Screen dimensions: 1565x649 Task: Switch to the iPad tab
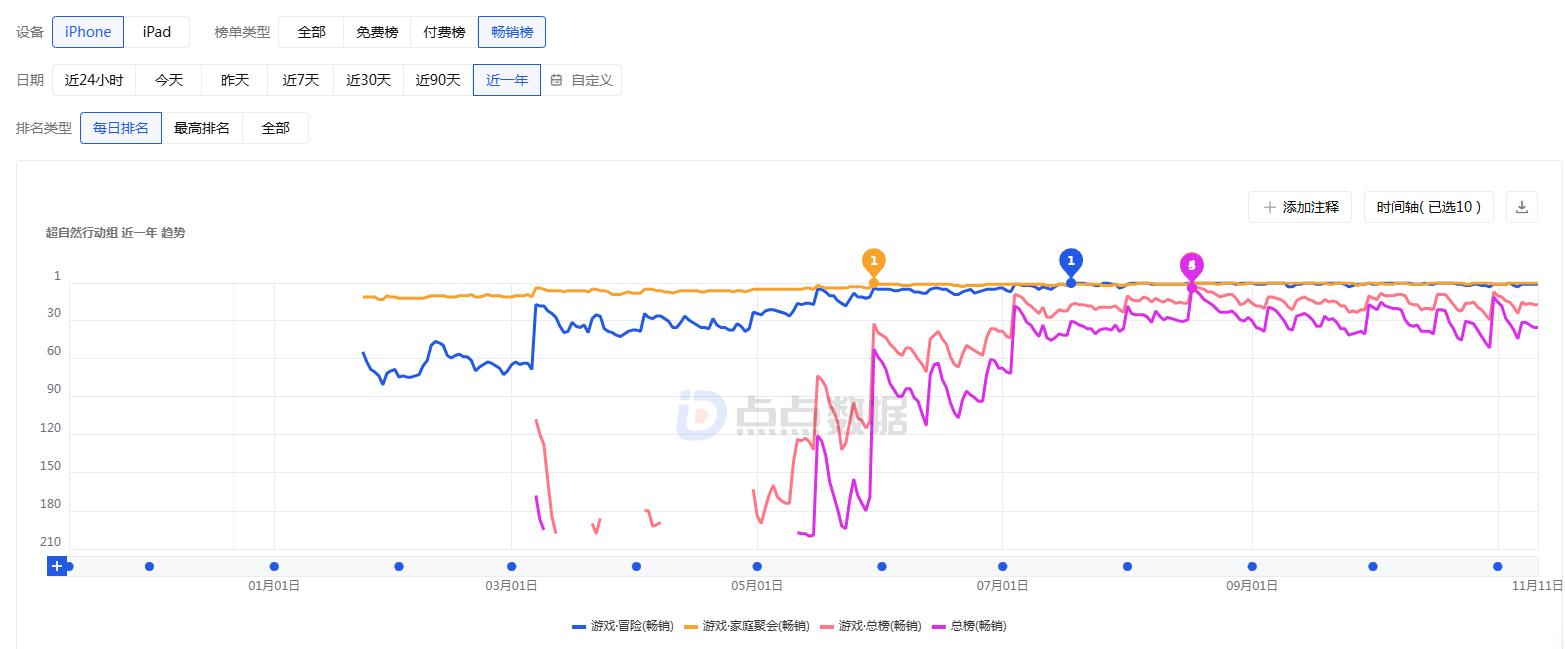[157, 31]
